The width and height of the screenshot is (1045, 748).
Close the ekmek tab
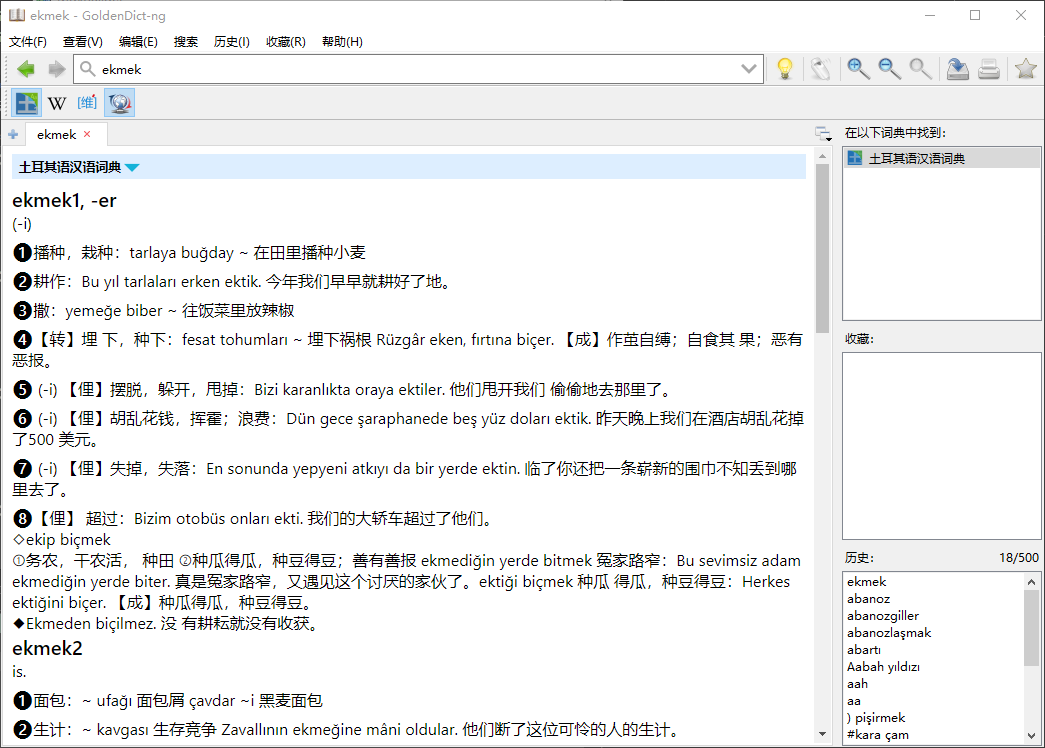[87, 134]
